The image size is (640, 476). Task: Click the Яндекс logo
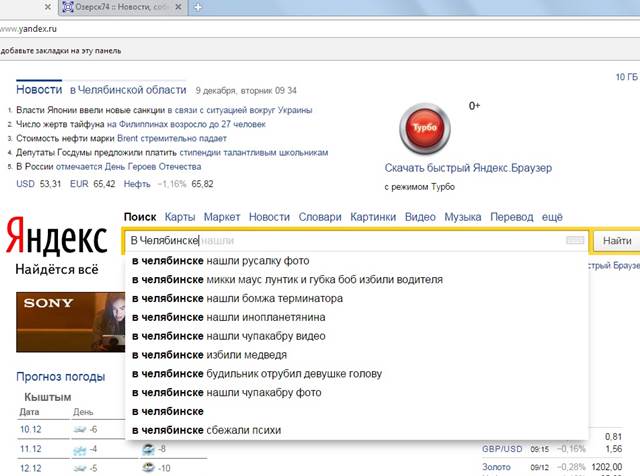57,237
